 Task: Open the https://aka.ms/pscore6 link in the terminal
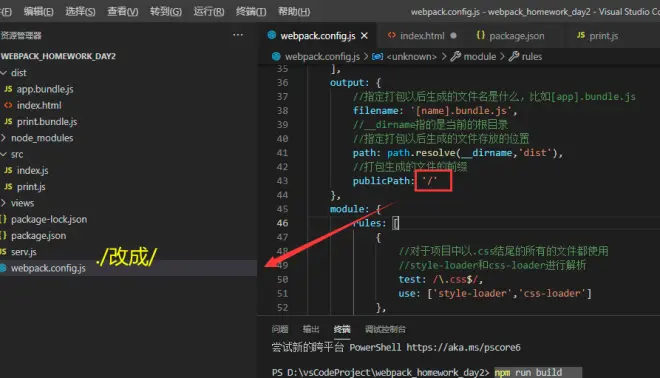tap(463, 347)
